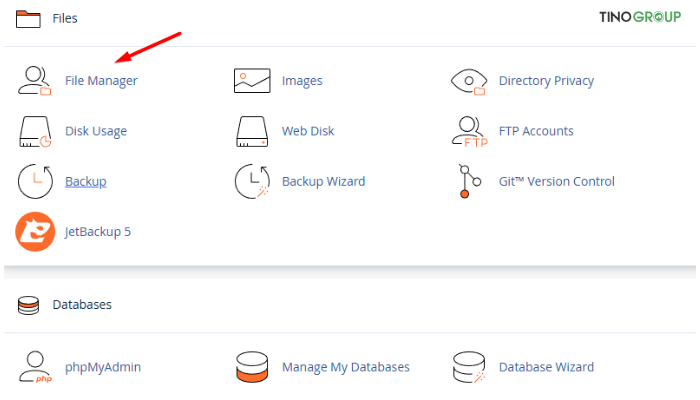Open the Manage My Databases link
Screen dimensions: 700x400
(346, 367)
